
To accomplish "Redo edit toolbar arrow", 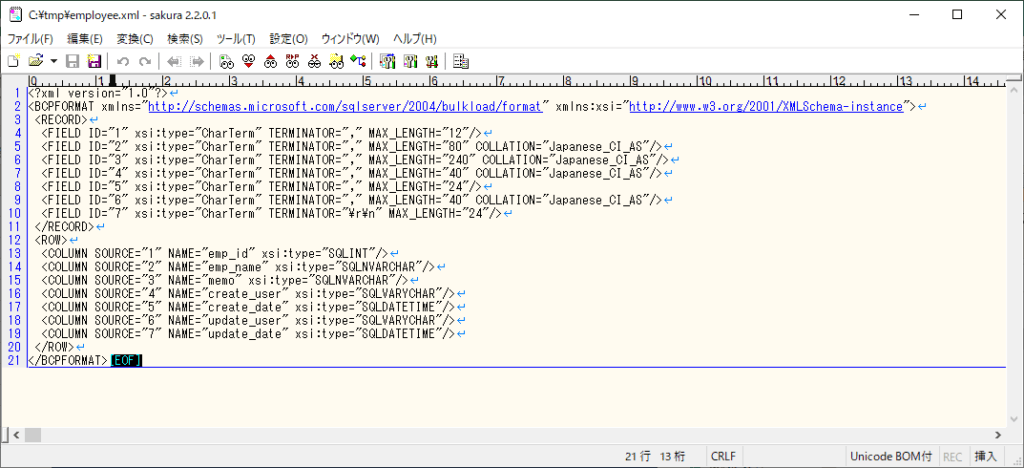I will [145, 62].
